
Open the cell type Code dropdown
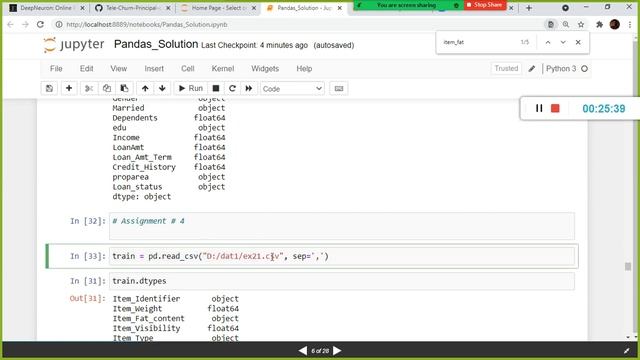pyautogui.click(x=292, y=89)
